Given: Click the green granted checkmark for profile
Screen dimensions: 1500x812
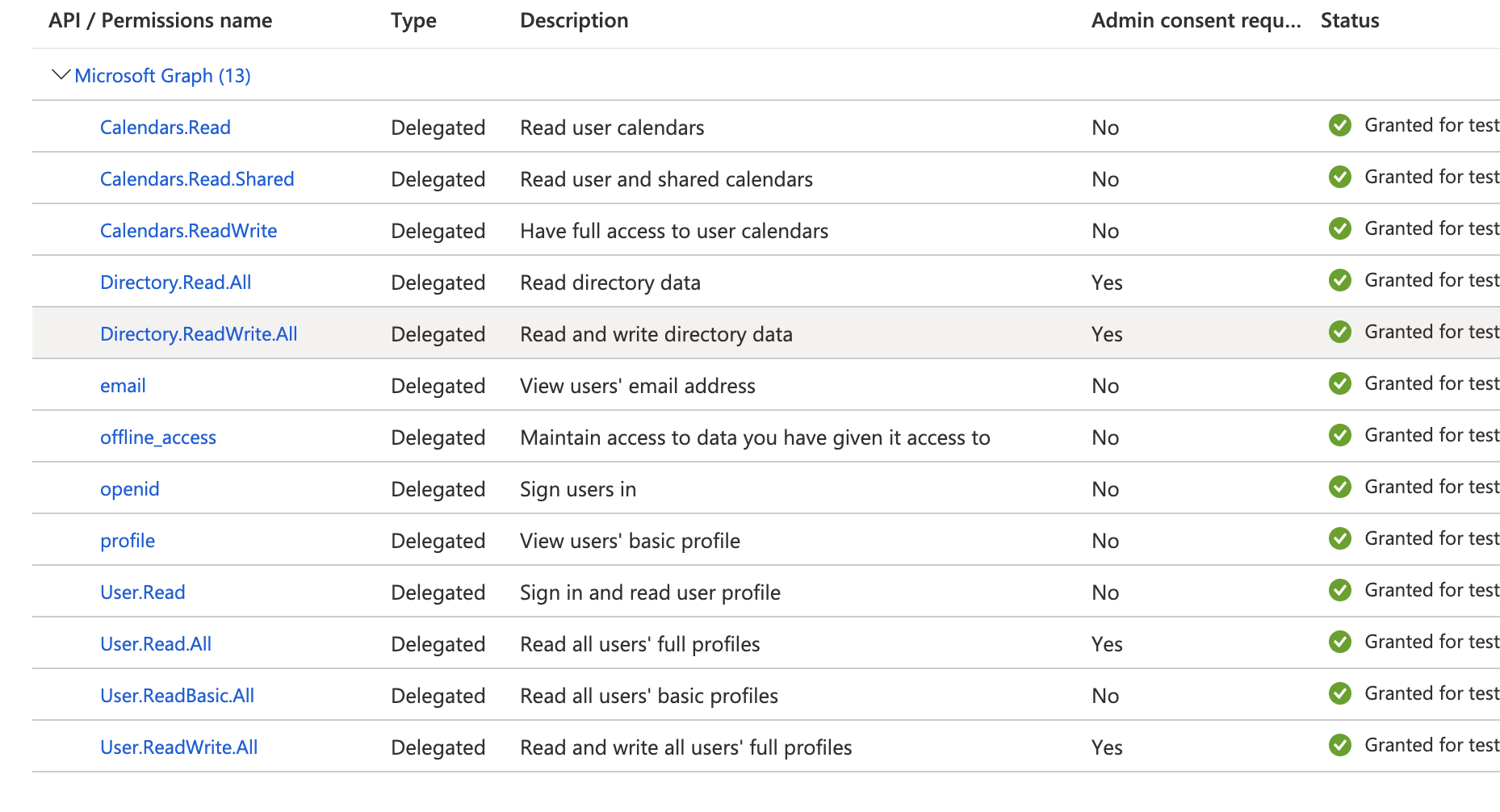Looking at the screenshot, I should [x=1340, y=538].
